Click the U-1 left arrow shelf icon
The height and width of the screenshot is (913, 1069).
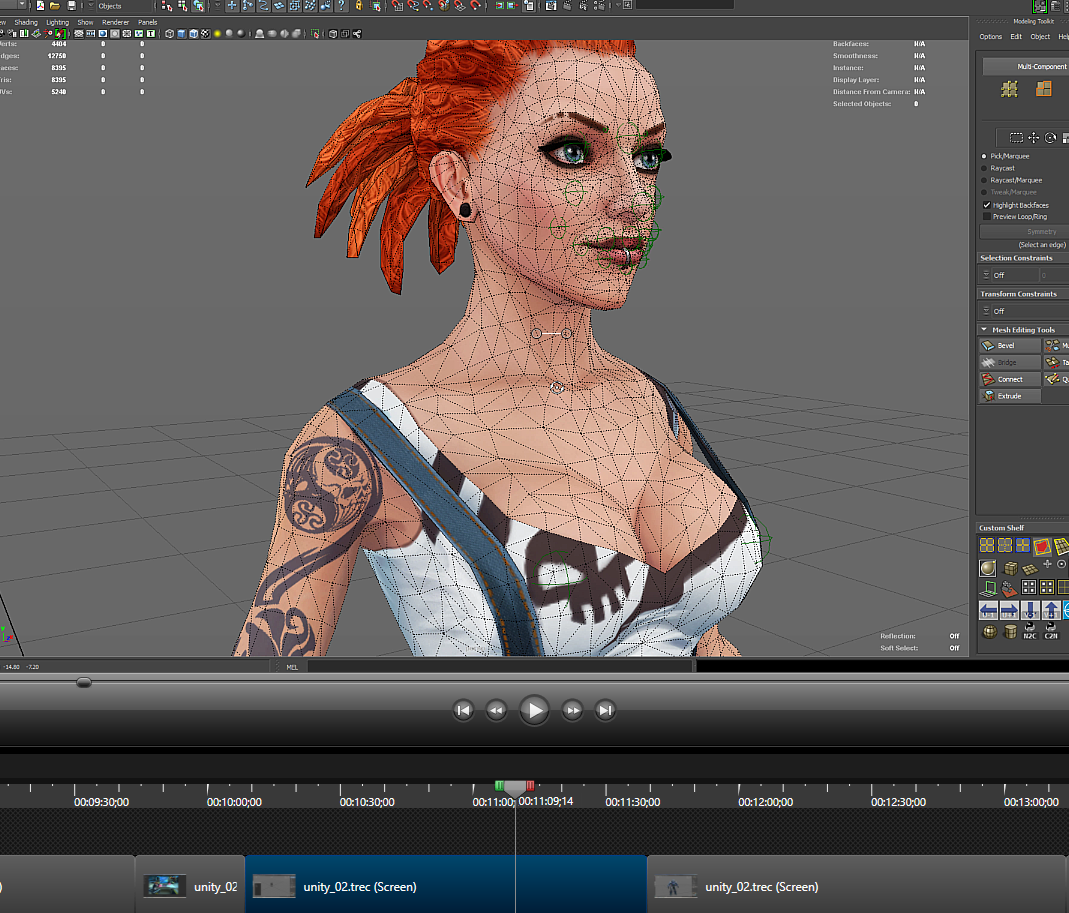(x=988, y=610)
